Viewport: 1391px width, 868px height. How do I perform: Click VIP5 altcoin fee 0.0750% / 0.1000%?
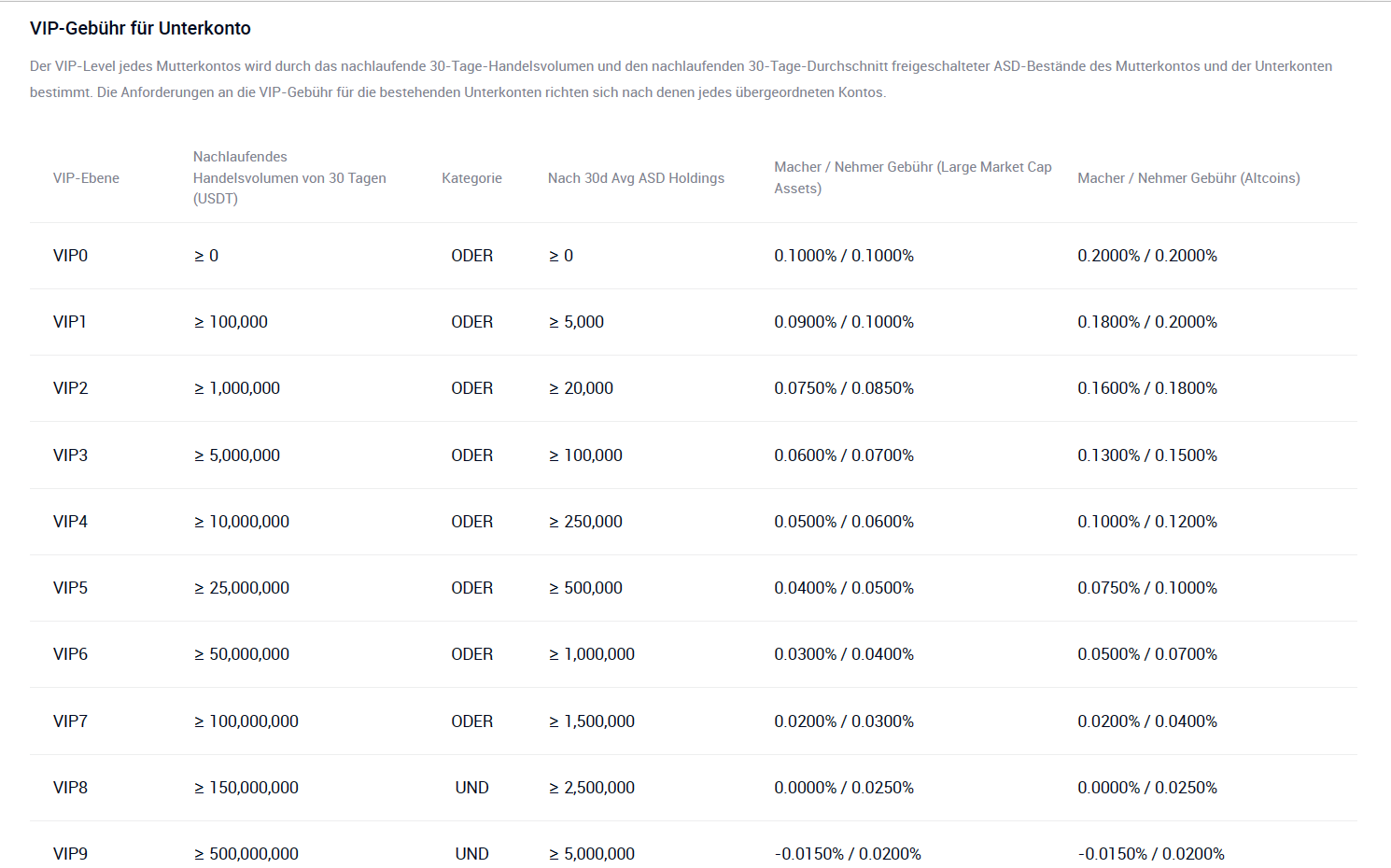point(1147,588)
